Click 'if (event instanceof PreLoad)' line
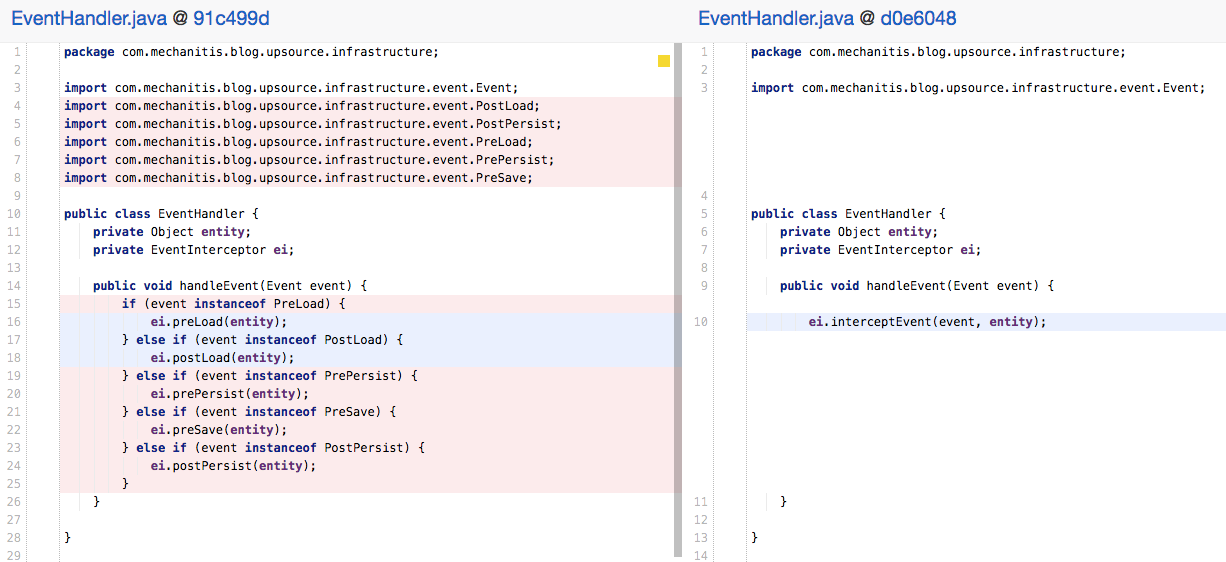The height and width of the screenshot is (562, 1226). tap(234, 304)
